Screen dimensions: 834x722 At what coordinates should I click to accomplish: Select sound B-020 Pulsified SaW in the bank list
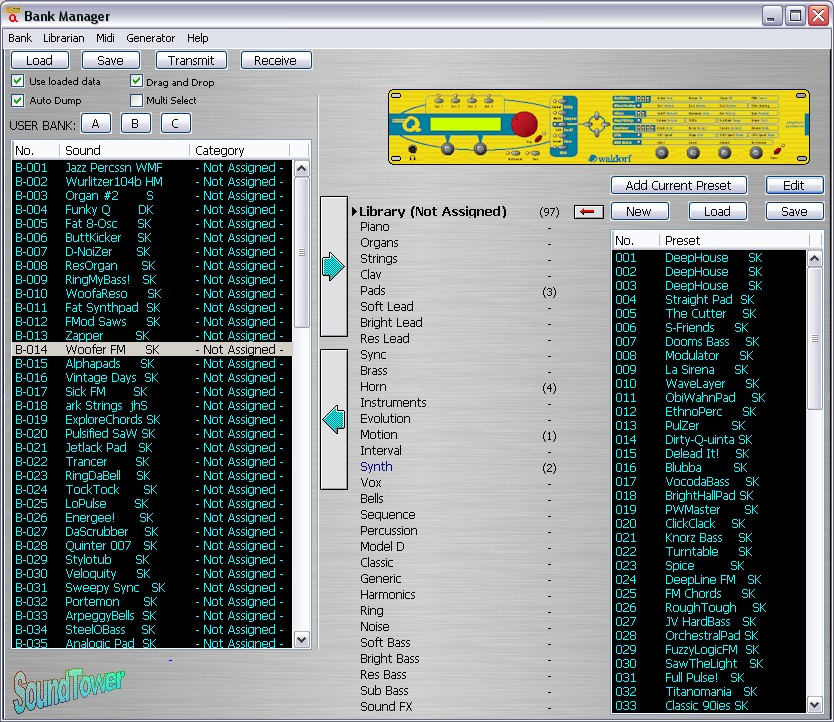[100, 434]
